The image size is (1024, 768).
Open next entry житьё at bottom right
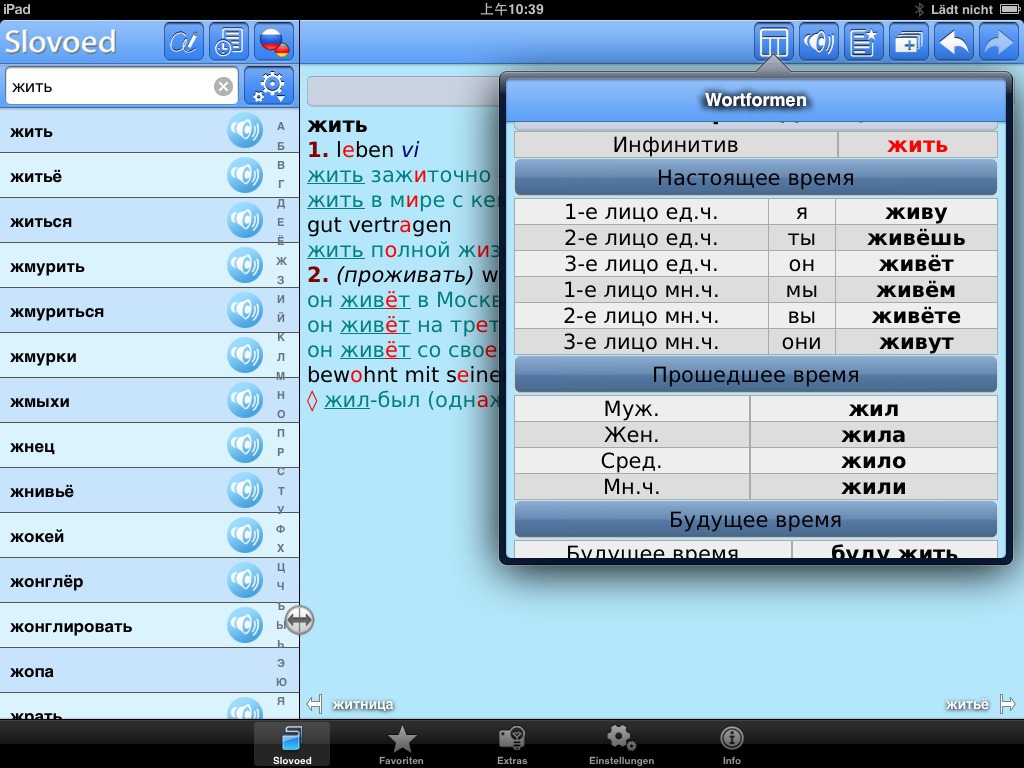pos(980,705)
